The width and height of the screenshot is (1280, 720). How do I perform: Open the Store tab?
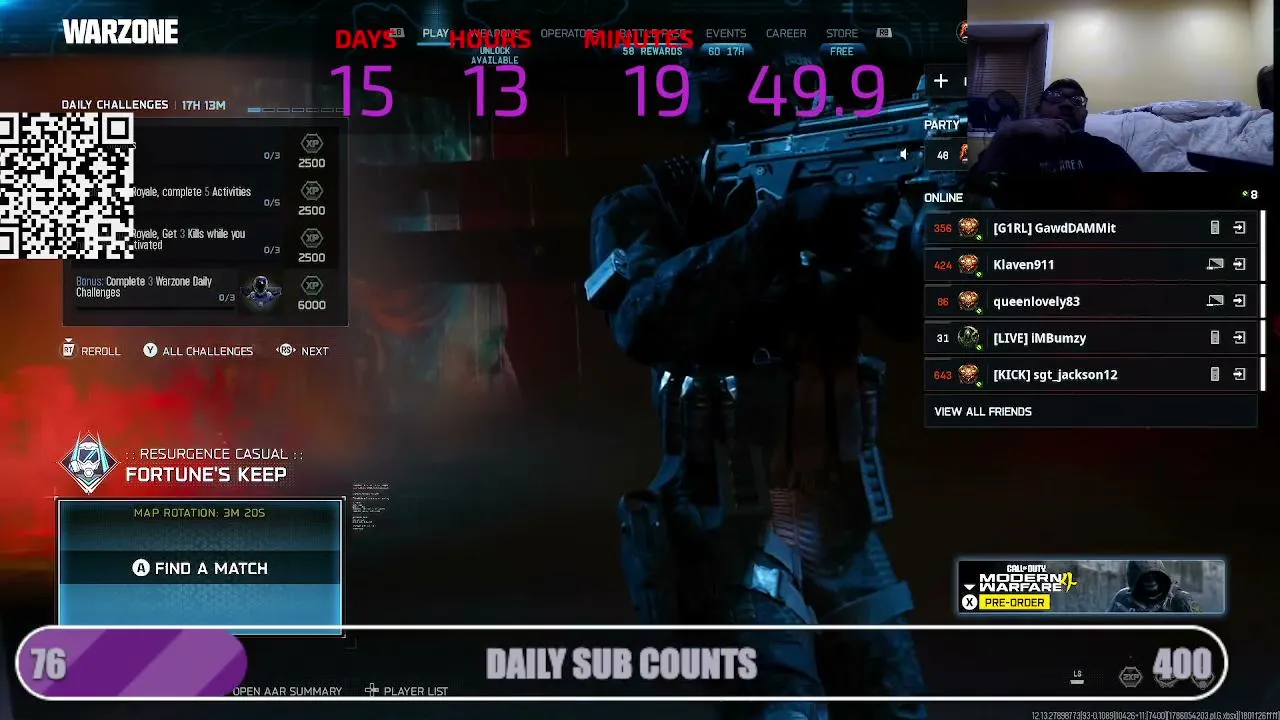pos(842,33)
